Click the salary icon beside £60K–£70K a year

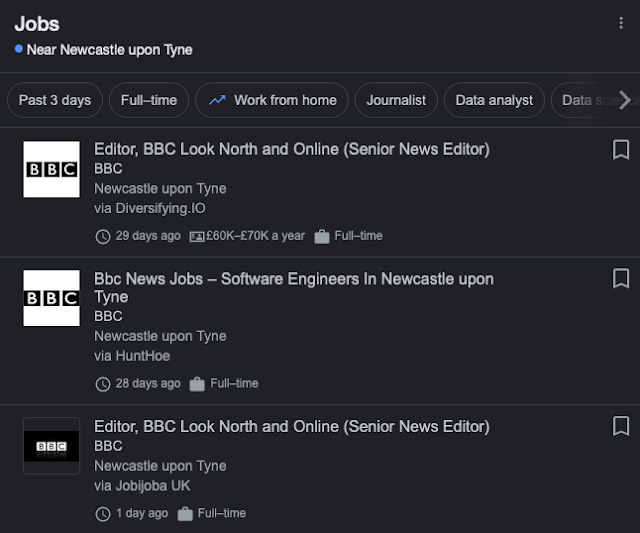[197, 236]
